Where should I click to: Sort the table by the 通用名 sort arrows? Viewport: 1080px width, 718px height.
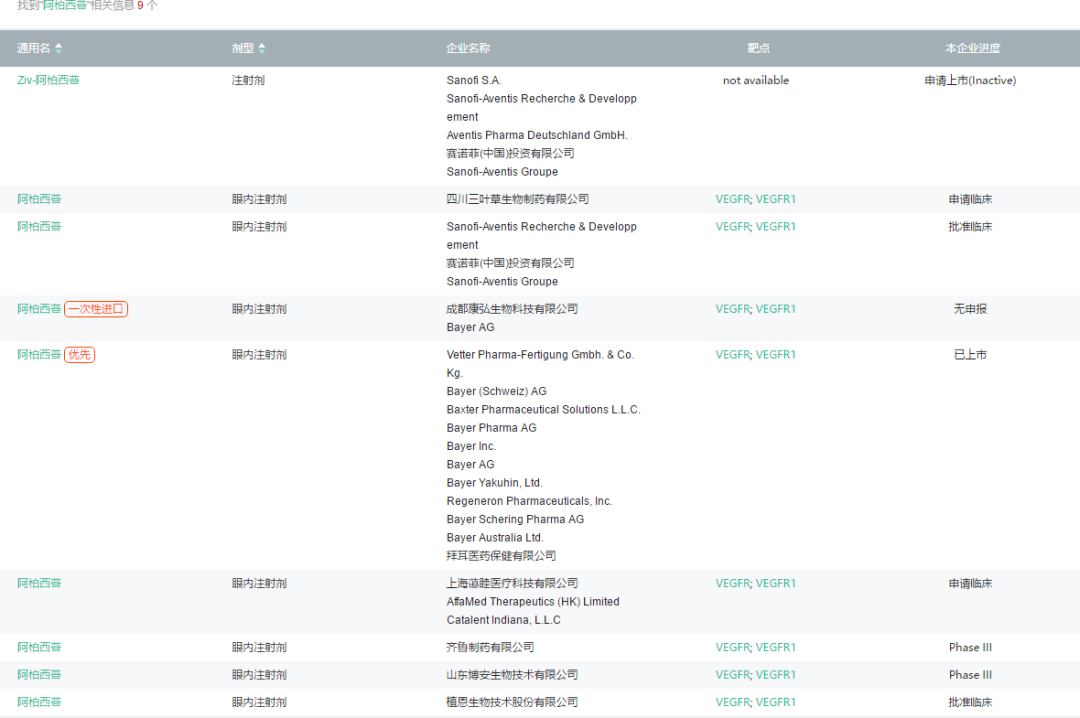click(x=59, y=48)
